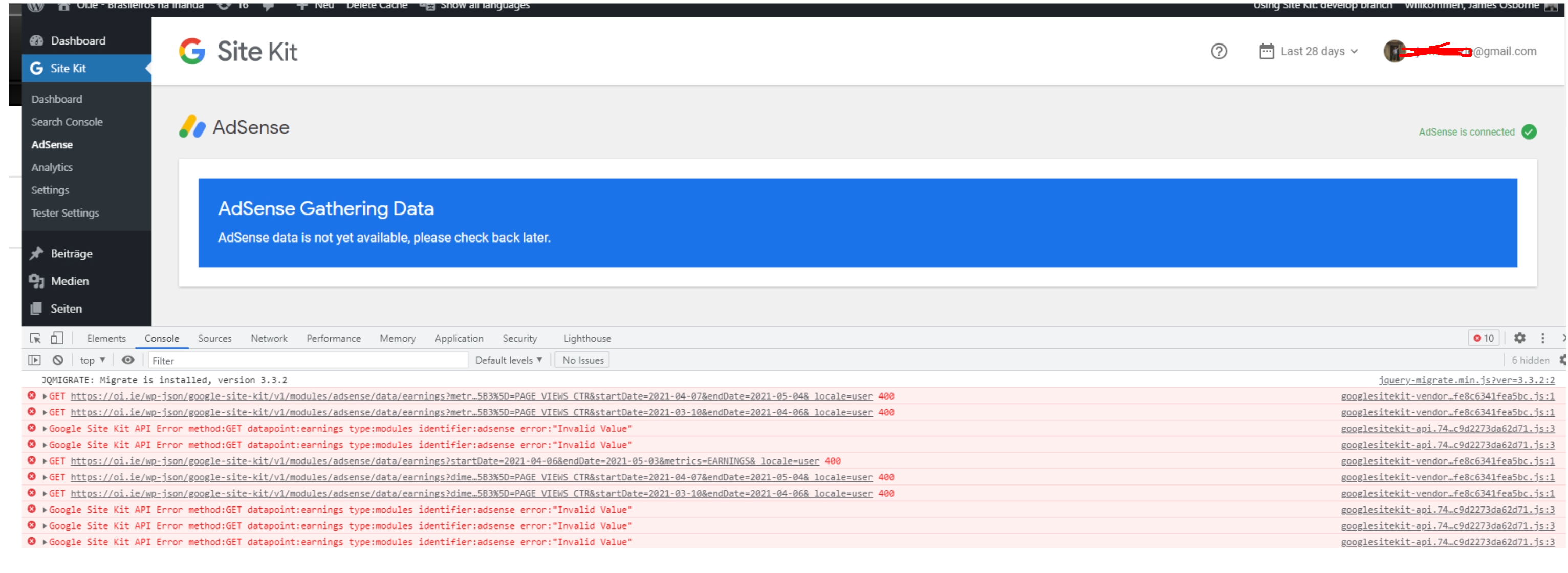The width and height of the screenshot is (1568, 573).
Task: Switch to the Elements tab in DevTools
Action: point(106,338)
